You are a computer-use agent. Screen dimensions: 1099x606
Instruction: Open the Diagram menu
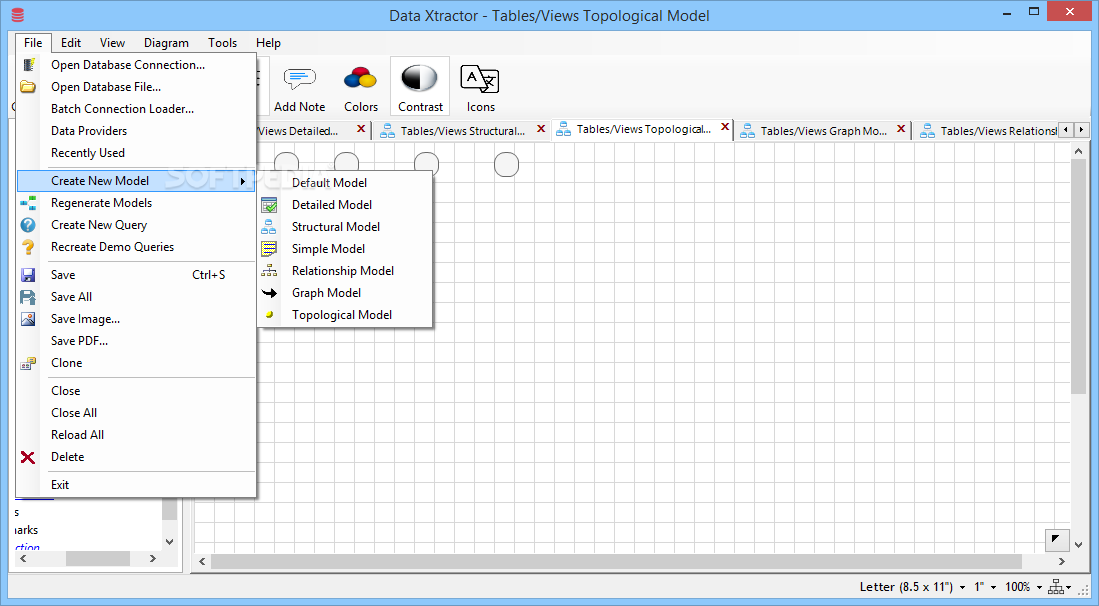(x=166, y=43)
